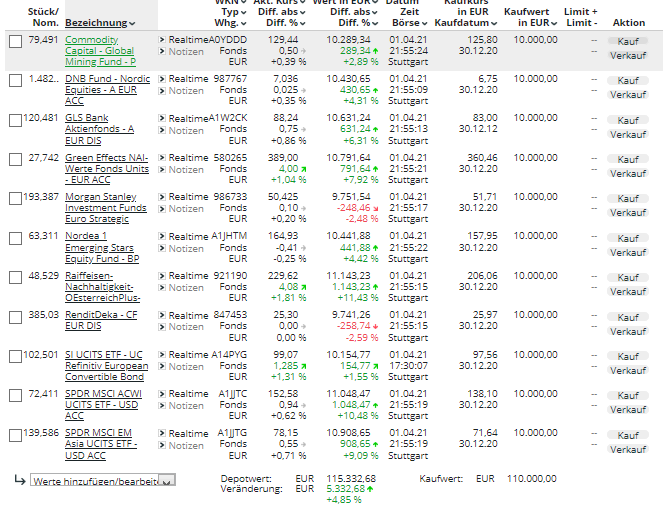The height and width of the screenshot is (514, 663).
Task: Tick the Nordea 1 Emerging Stars checkbox
Action: pos(16,238)
